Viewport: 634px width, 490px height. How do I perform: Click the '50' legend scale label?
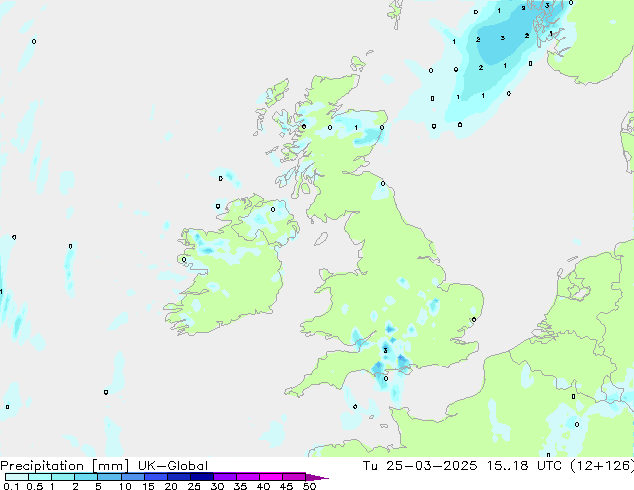click(310, 486)
